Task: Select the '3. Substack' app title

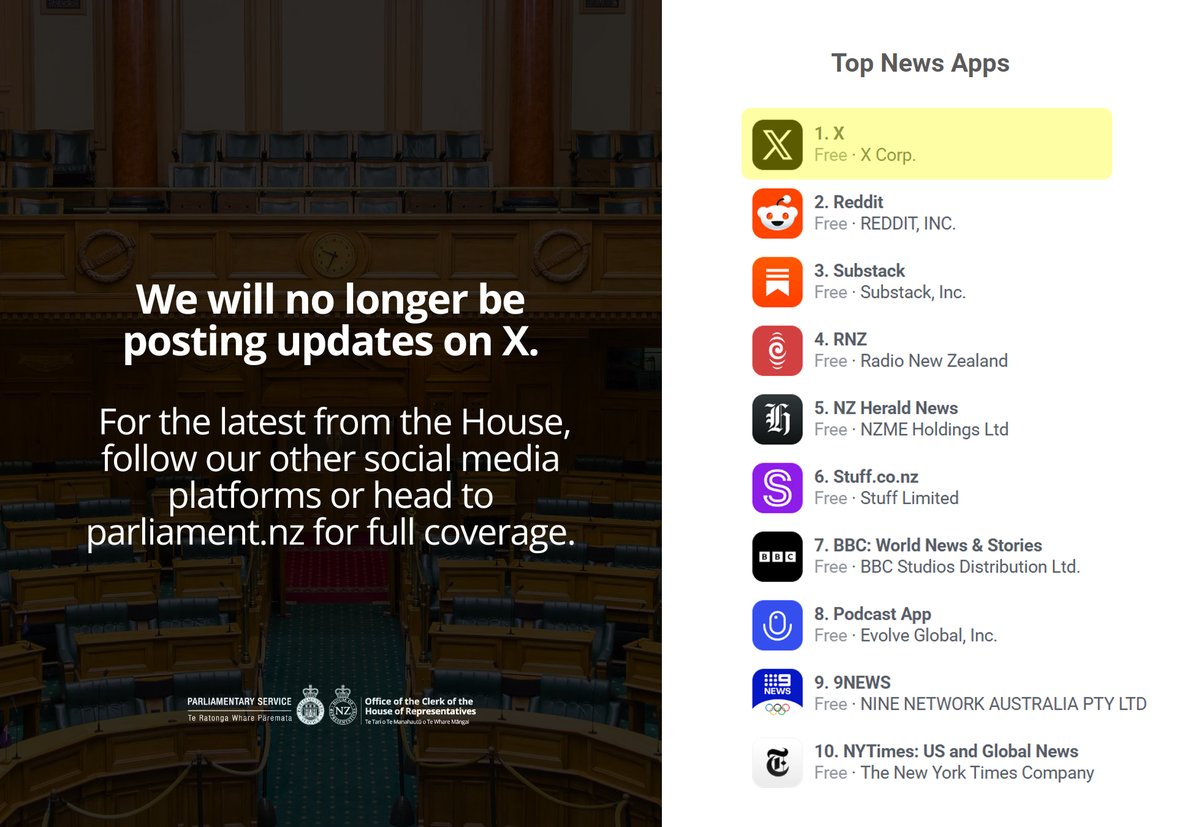Action: [x=859, y=271]
